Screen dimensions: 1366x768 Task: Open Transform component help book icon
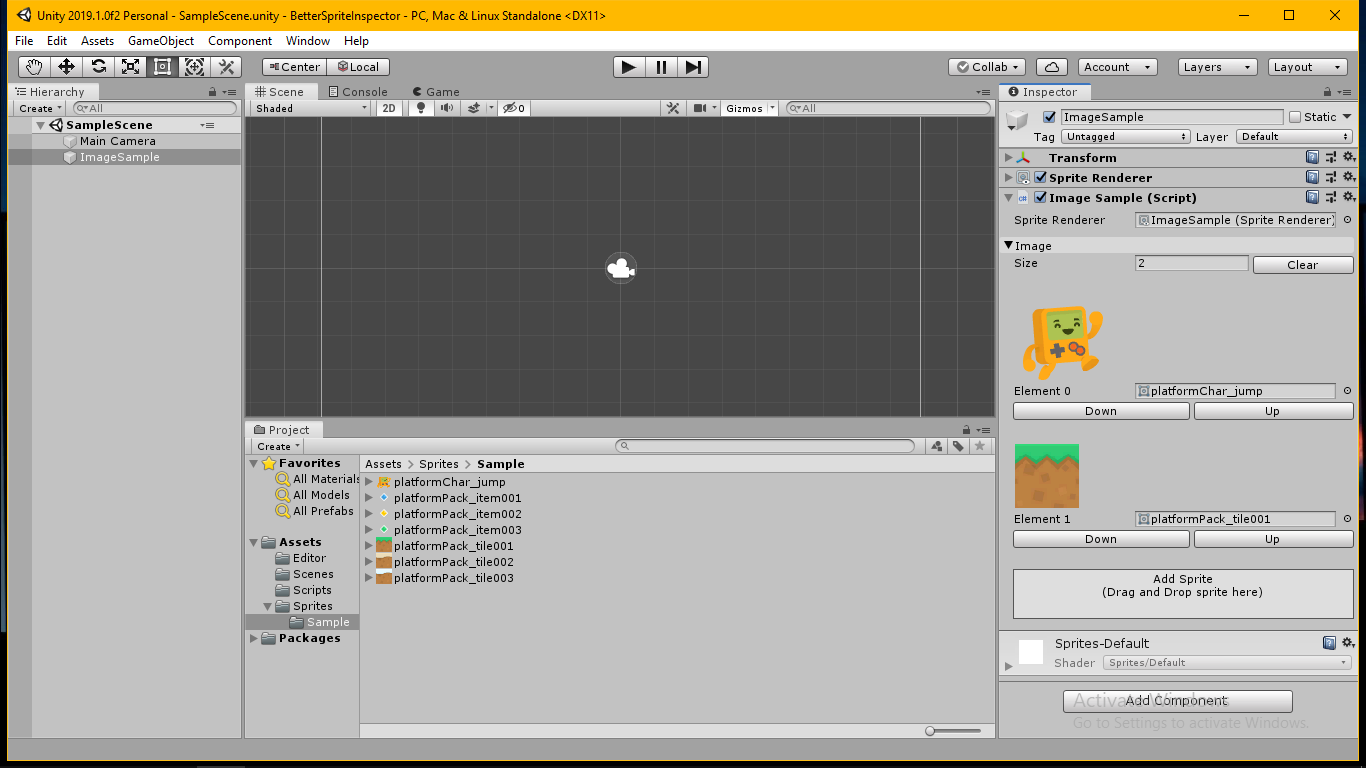1313,158
